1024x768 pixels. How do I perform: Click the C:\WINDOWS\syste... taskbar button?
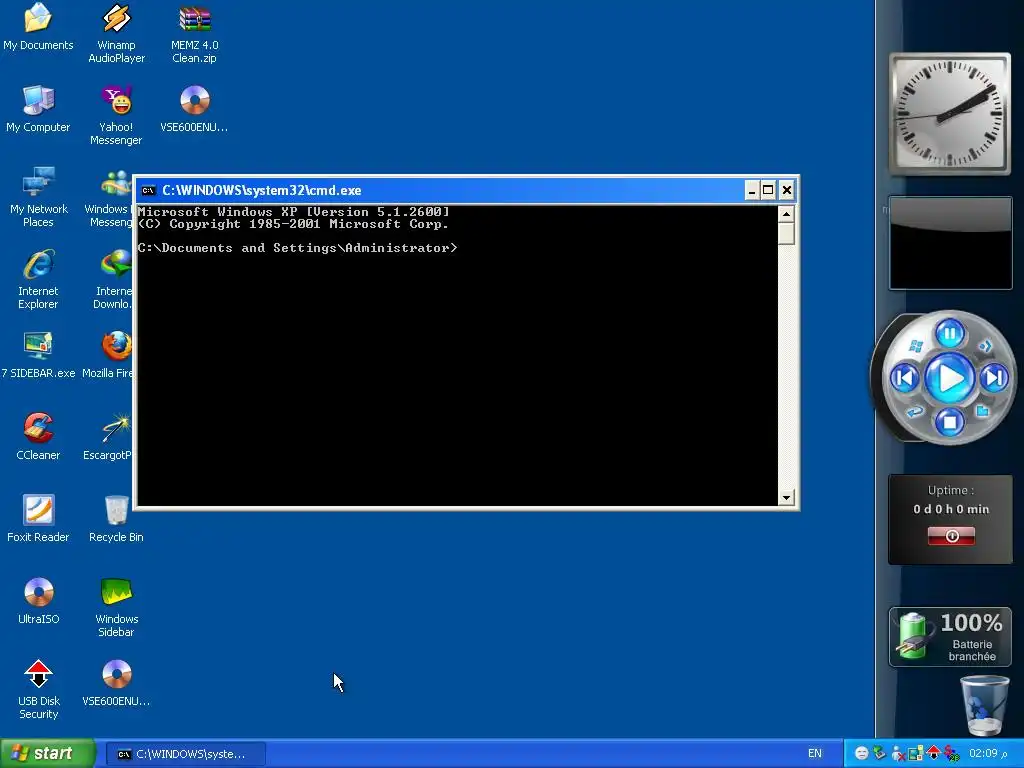click(185, 754)
